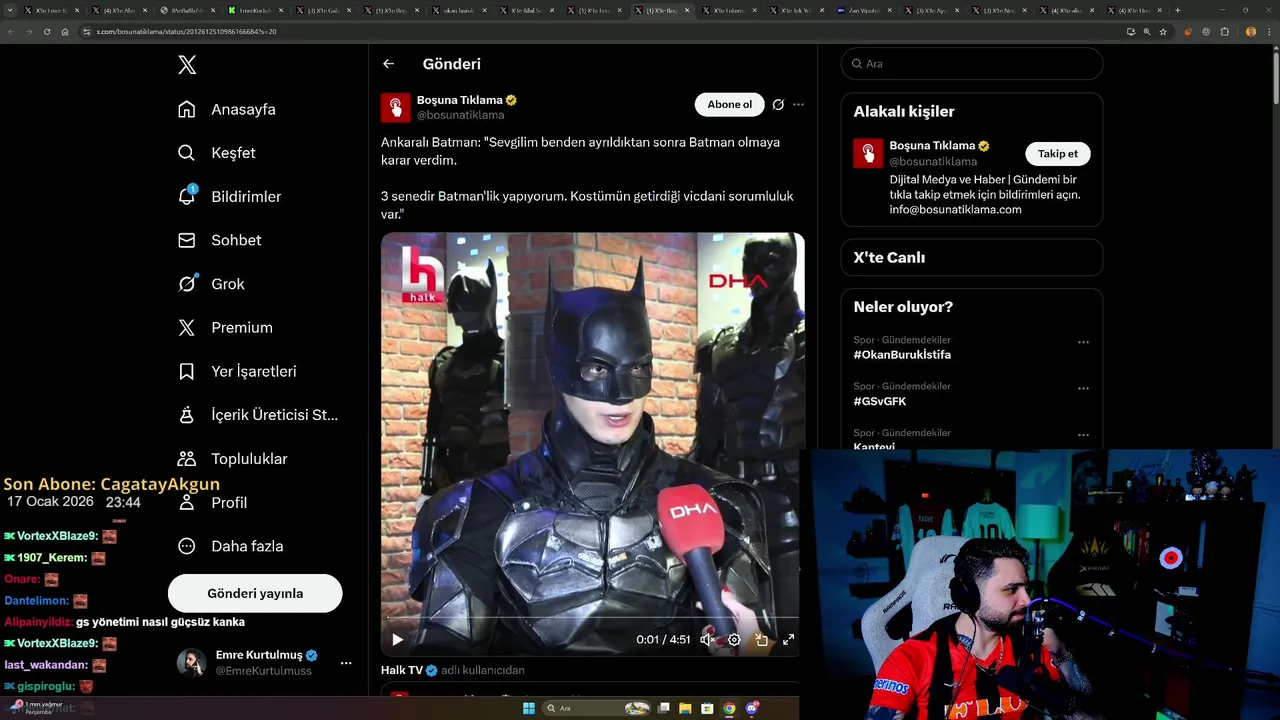
Task: Open the Windows Start menu
Action: pos(529,708)
